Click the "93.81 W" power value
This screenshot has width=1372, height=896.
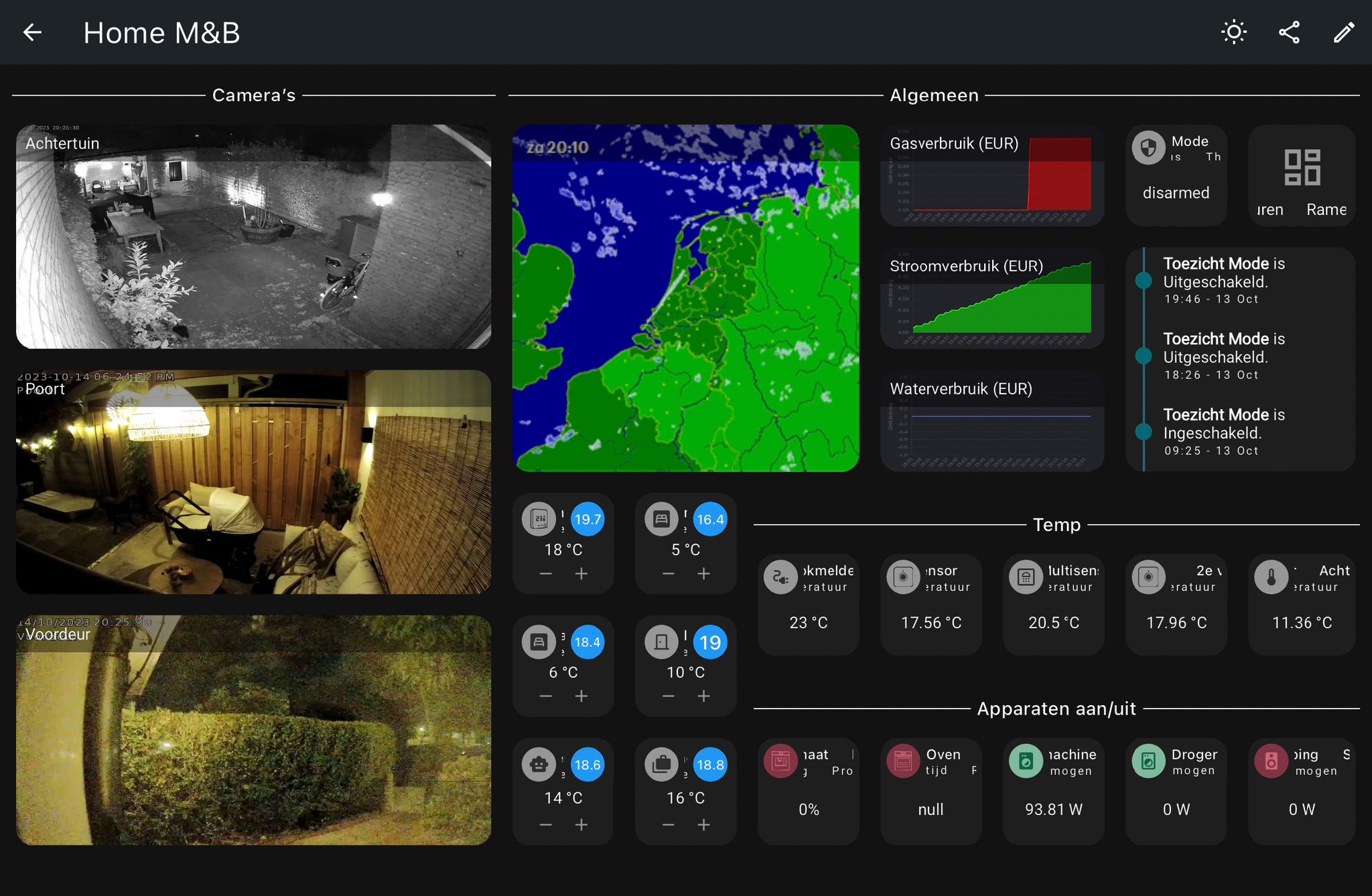pos(1054,810)
